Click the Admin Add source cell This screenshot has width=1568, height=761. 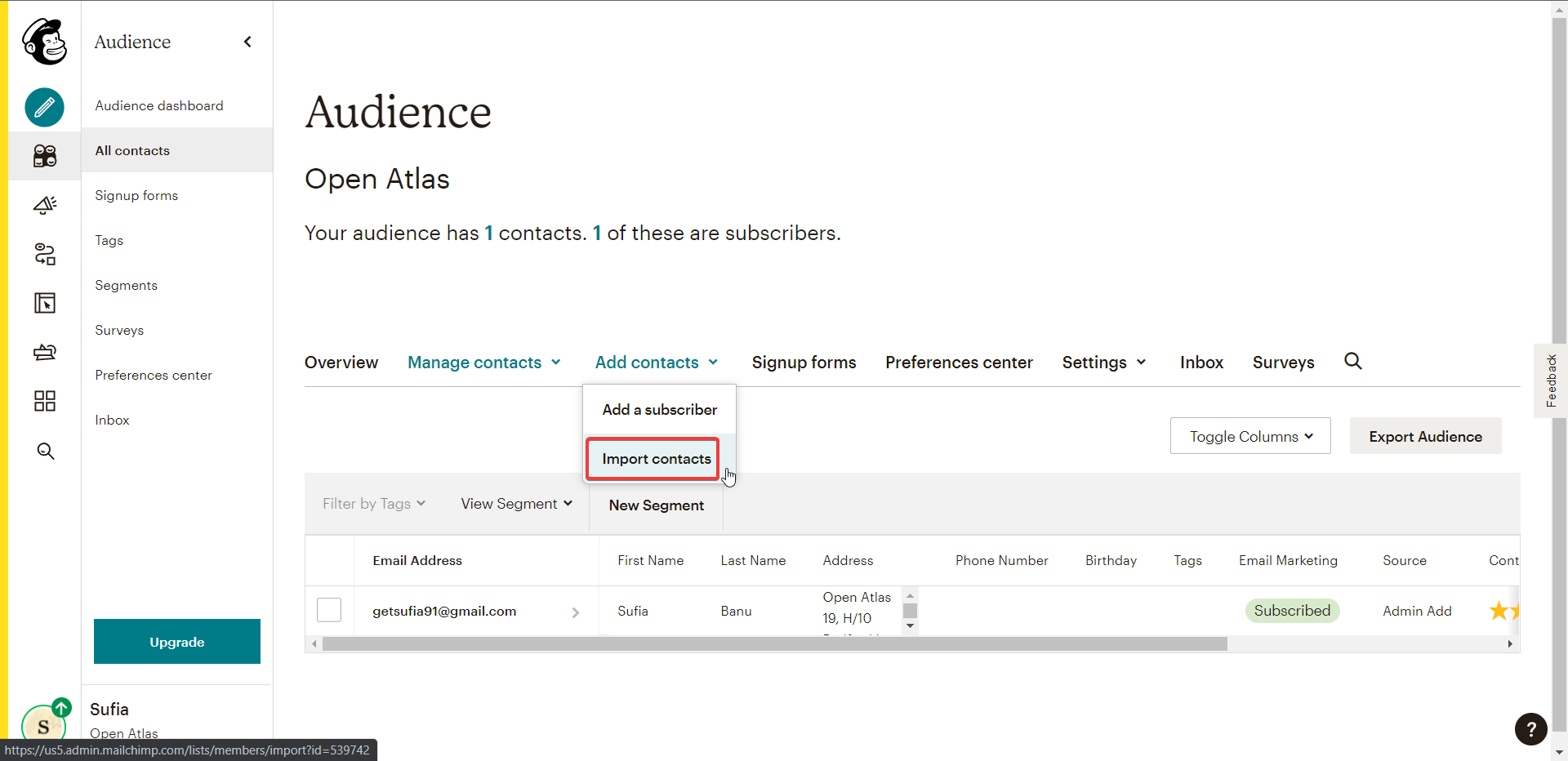[x=1417, y=611]
